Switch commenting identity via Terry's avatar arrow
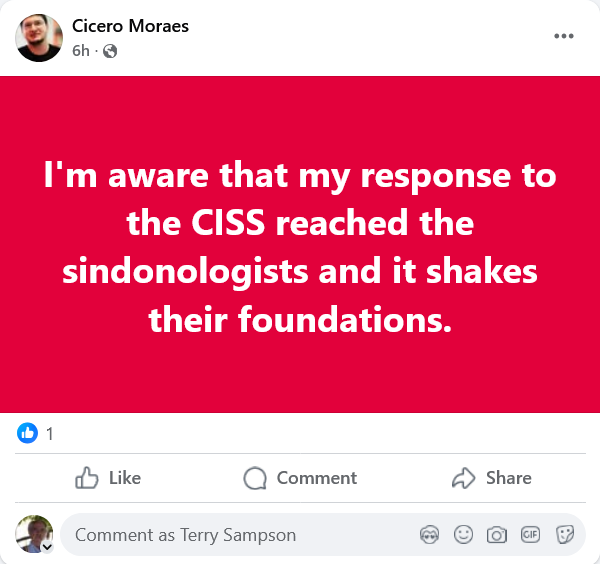Viewport: 600px width, 564px height. coord(47,547)
